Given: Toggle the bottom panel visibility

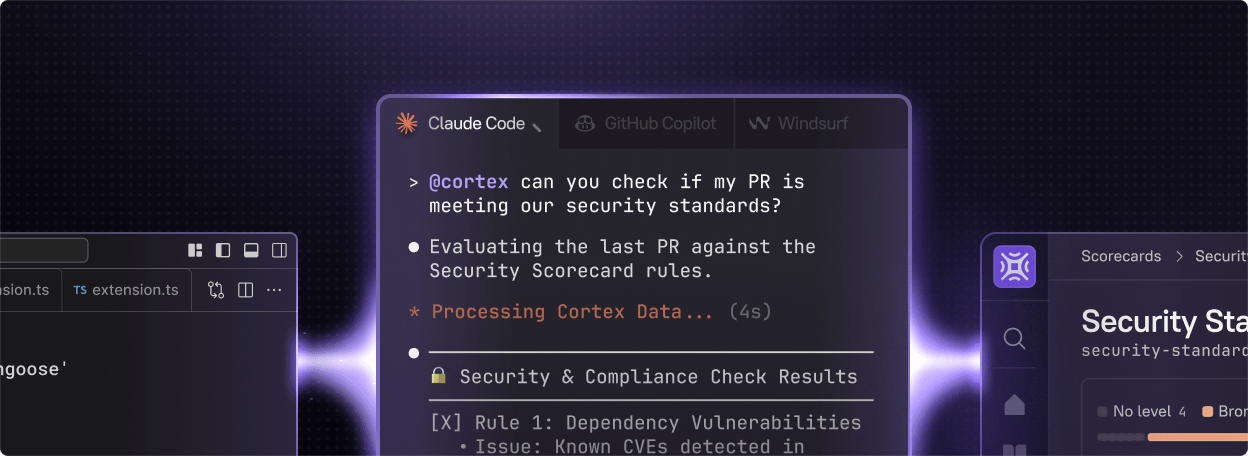Looking at the screenshot, I should (x=252, y=250).
